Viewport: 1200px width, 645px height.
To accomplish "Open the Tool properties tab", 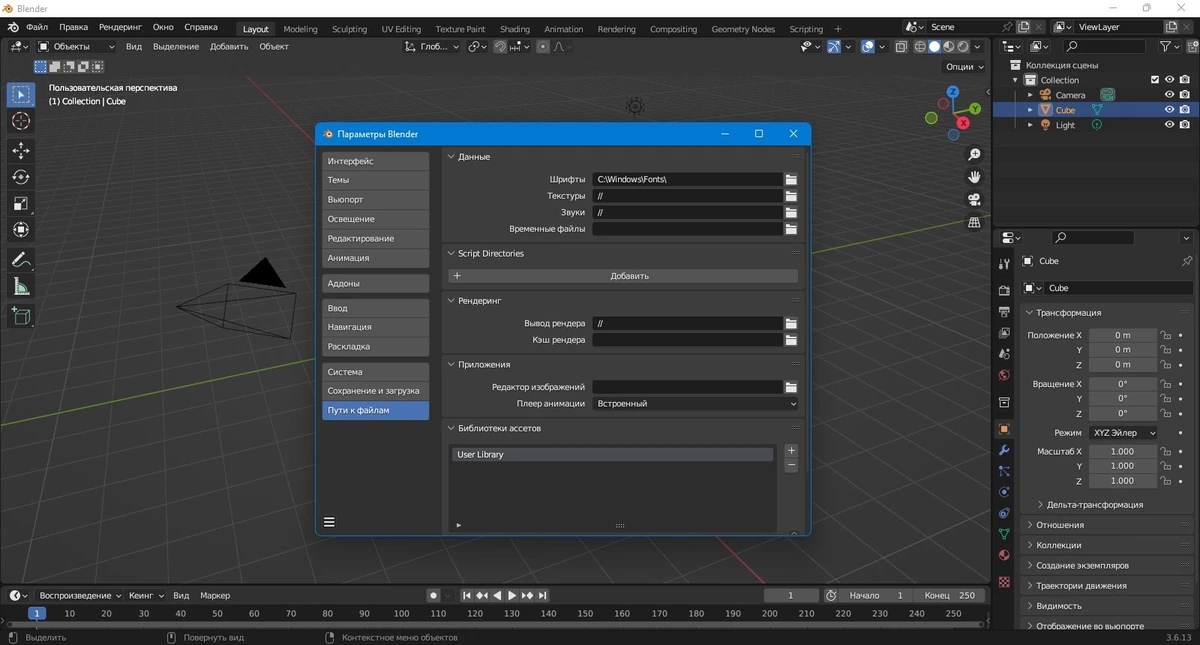I will tap(1004, 263).
